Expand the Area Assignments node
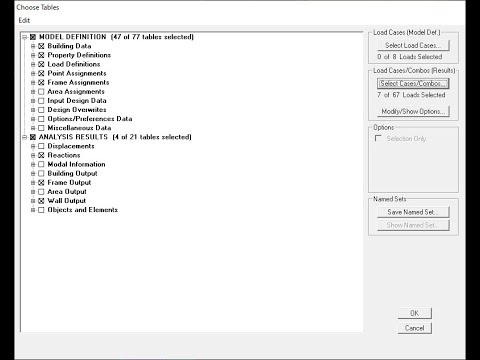The height and width of the screenshot is (360, 480). [33, 92]
